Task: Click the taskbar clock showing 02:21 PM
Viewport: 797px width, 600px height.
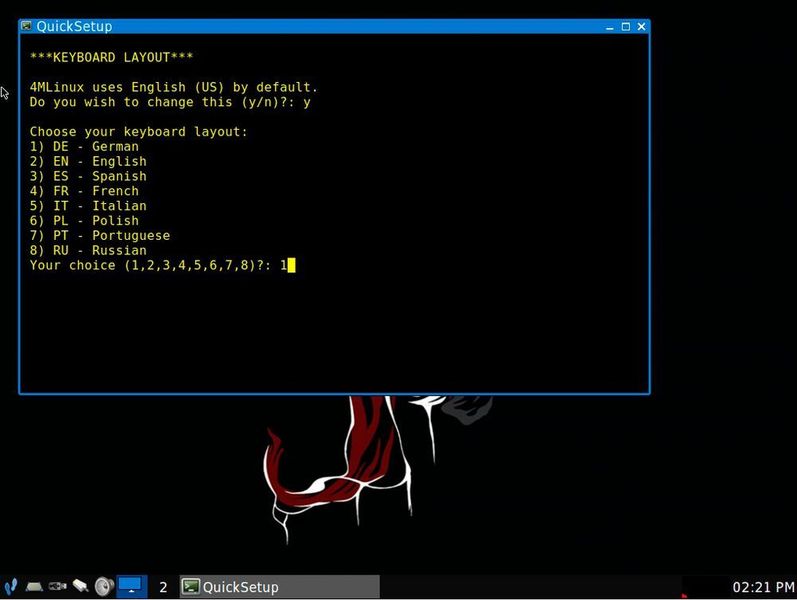Action: tap(763, 587)
